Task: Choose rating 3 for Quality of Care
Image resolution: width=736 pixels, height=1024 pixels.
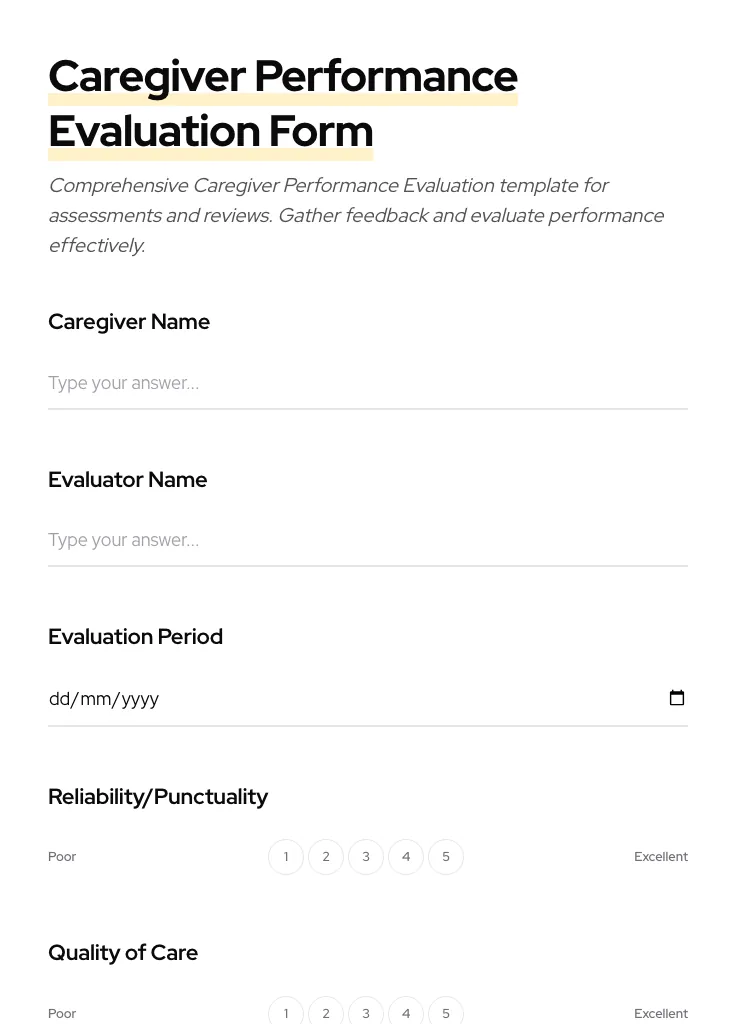Action: 366,1013
